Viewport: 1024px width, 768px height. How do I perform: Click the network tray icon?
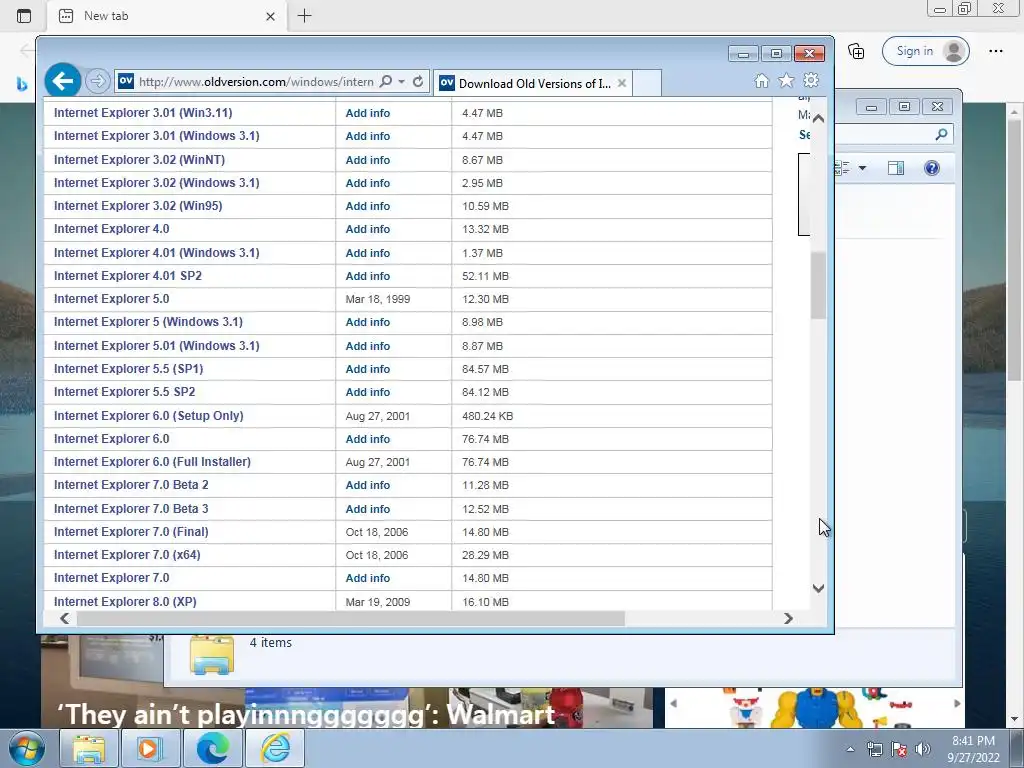point(874,749)
